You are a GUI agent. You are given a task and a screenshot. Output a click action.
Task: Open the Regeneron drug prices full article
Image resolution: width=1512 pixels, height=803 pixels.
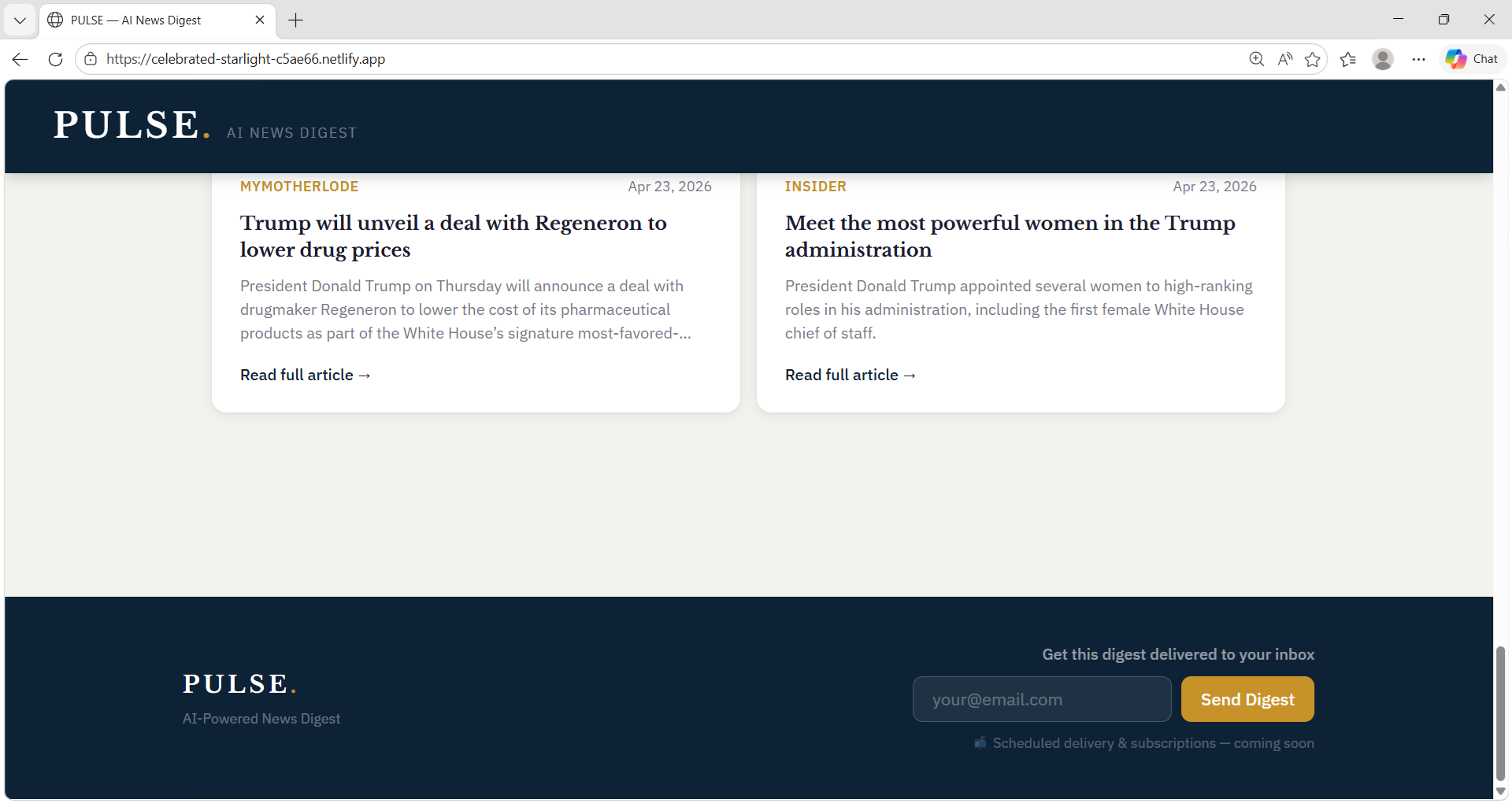(306, 375)
